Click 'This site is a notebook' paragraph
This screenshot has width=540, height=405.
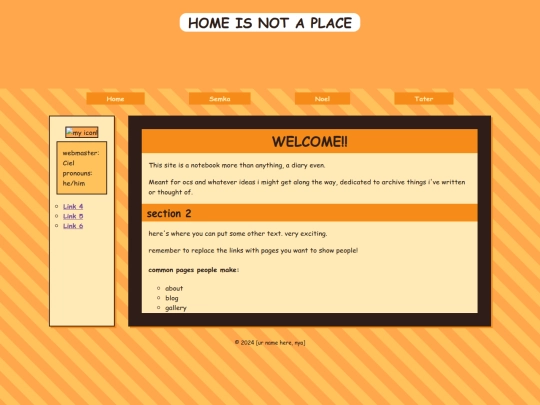(237, 165)
